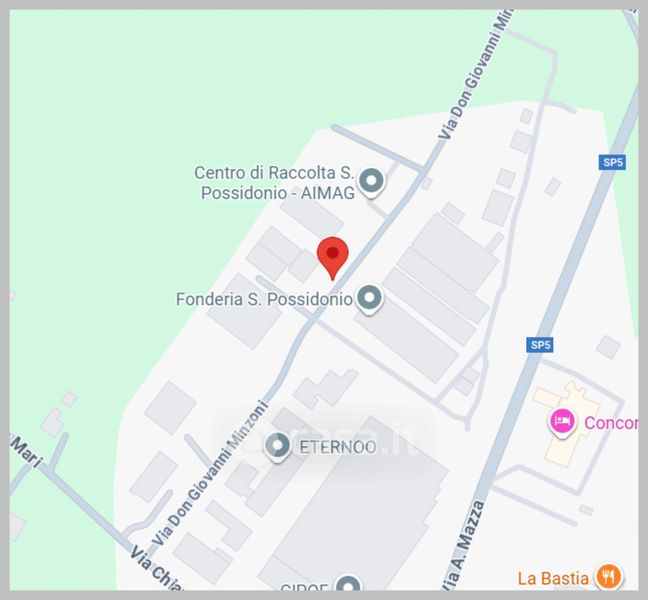Image resolution: width=648 pixels, height=600 pixels.
Task: Select the Centro di Raccolta AIMAG marker icon
Action: 371,182
